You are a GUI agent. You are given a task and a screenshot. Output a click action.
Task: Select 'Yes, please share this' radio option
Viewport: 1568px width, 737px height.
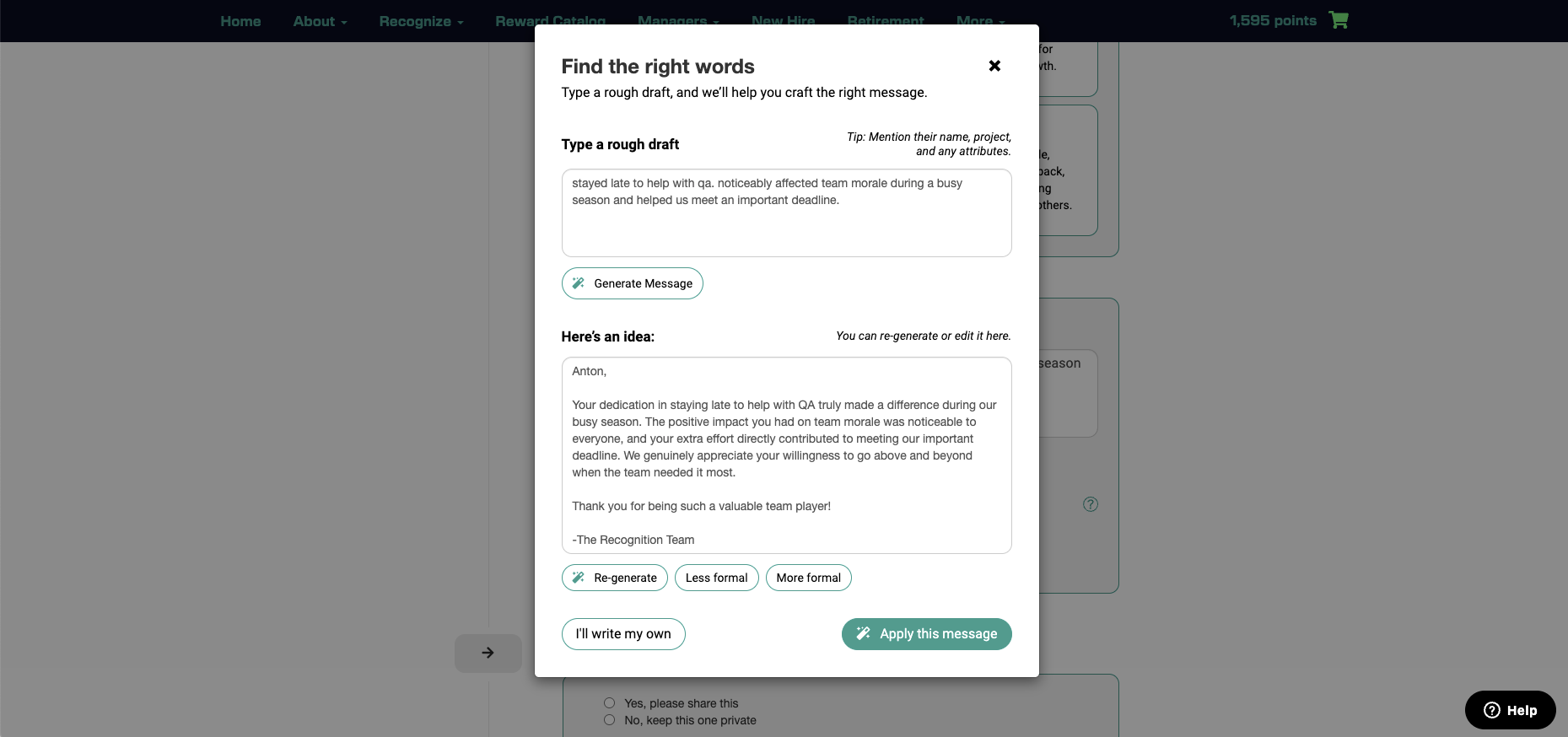[610, 703]
